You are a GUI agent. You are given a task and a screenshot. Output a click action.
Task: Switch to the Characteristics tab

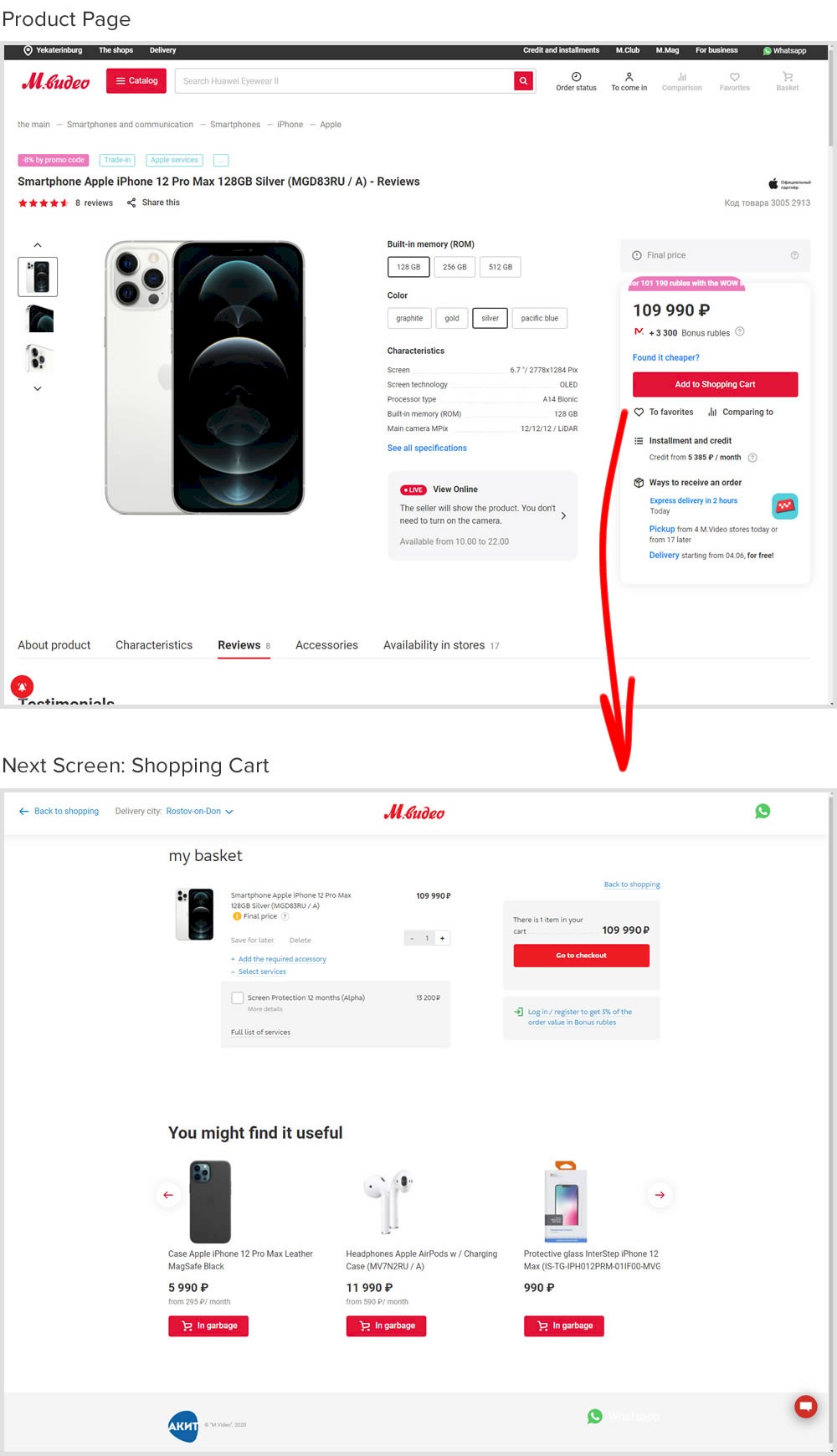tap(154, 645)
